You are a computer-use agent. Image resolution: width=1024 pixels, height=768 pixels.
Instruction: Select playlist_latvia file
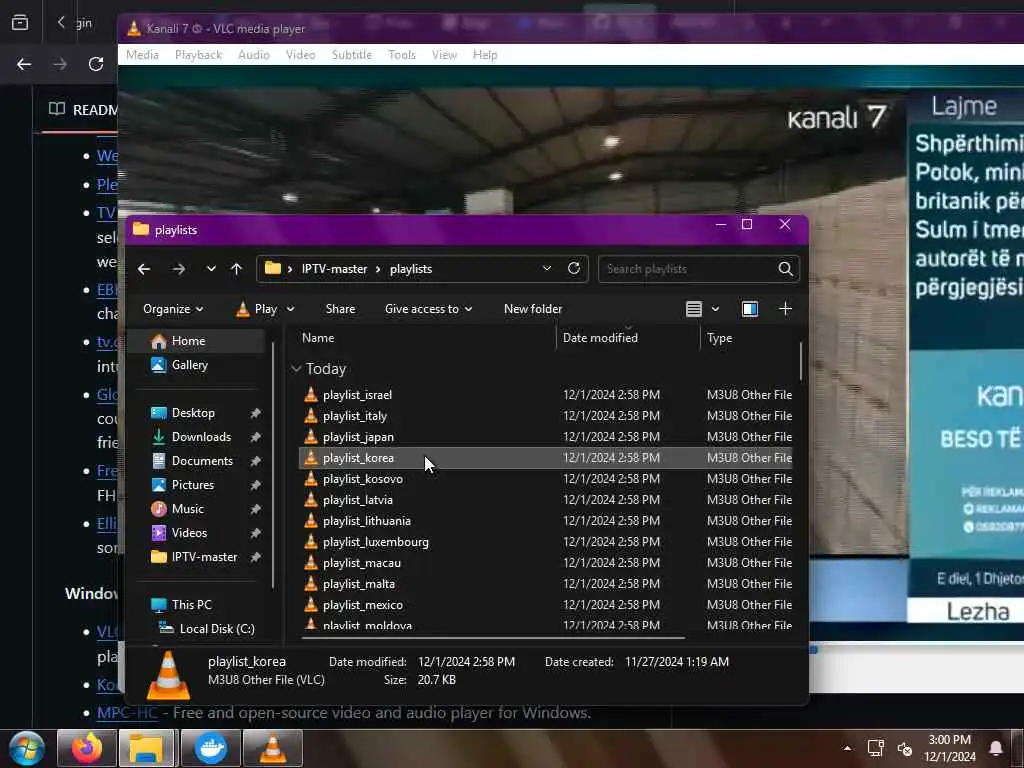[545, 500]
